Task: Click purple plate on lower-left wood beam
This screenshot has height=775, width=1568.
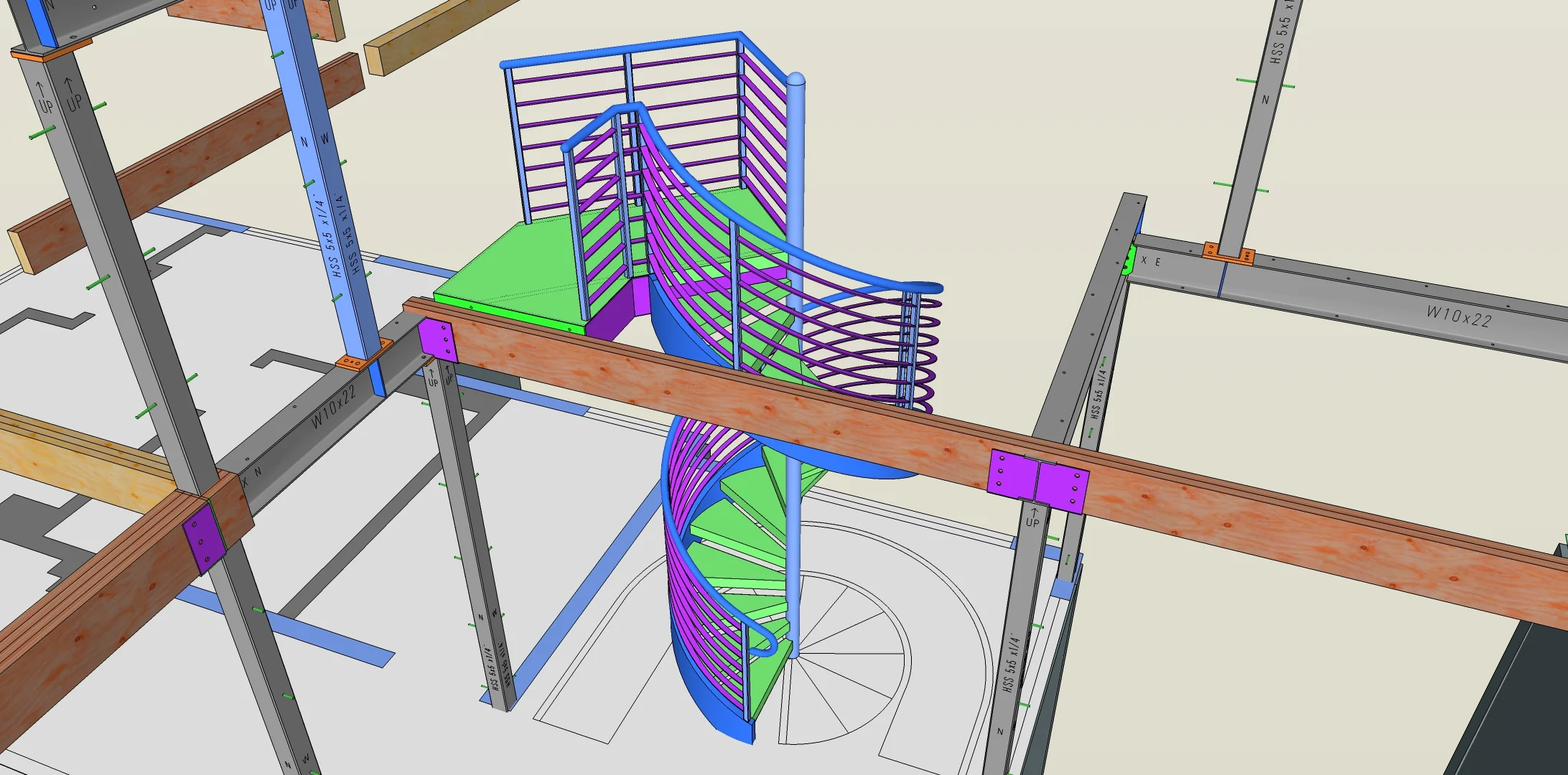Action: point(204,538)
